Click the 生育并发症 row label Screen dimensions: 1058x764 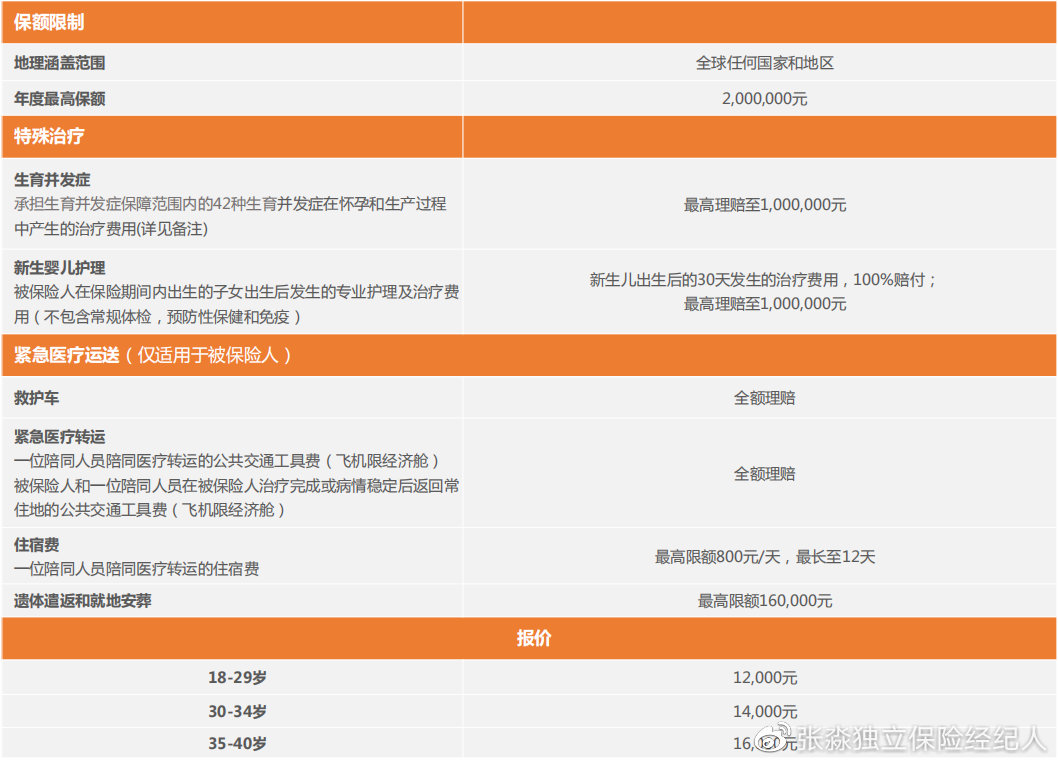[x=47, y=180]
